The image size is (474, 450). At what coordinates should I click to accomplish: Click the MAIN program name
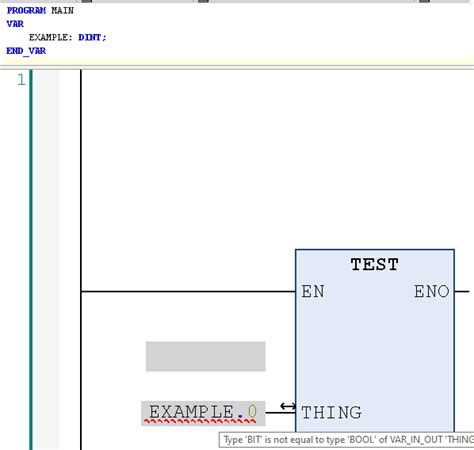click(x=62, y=11)
